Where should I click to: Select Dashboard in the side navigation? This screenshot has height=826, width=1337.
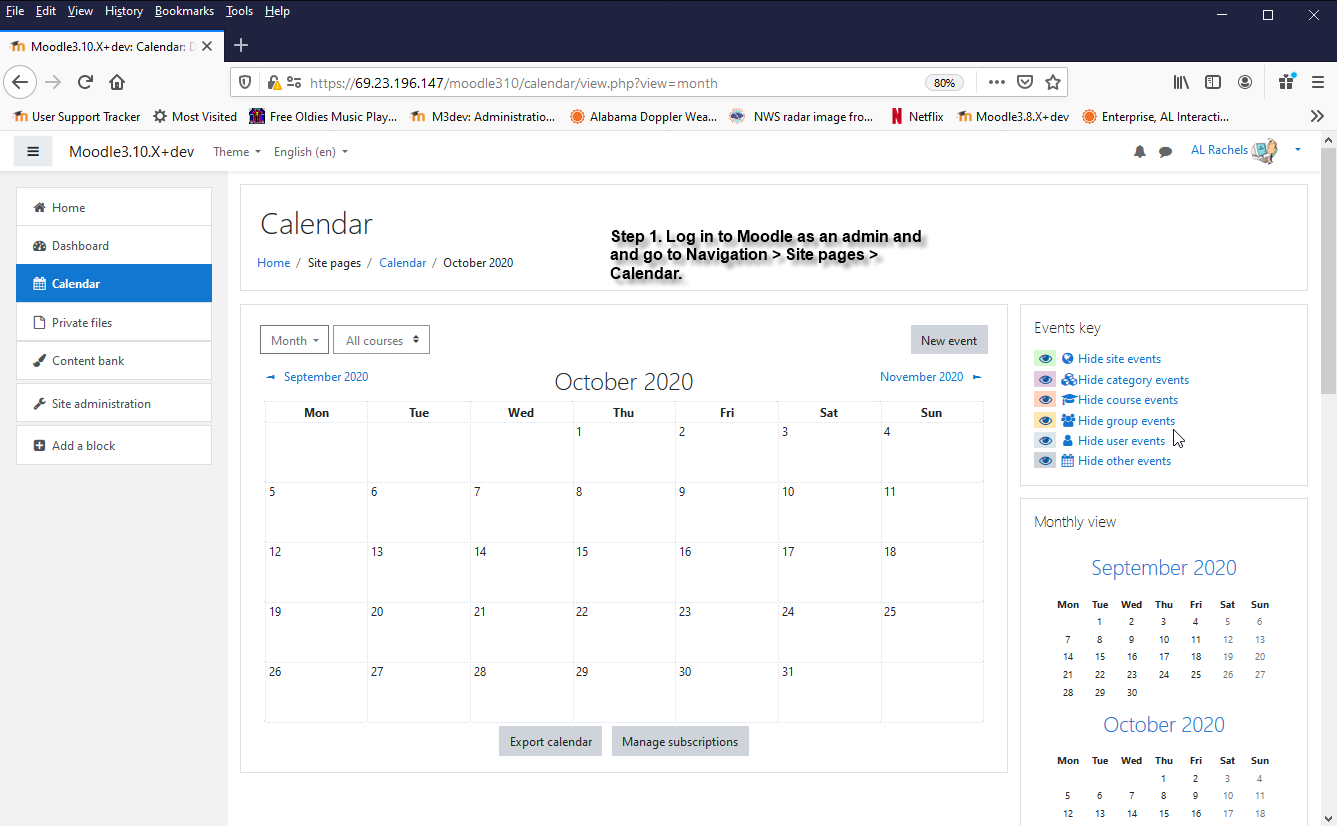(x=114, y=246)
